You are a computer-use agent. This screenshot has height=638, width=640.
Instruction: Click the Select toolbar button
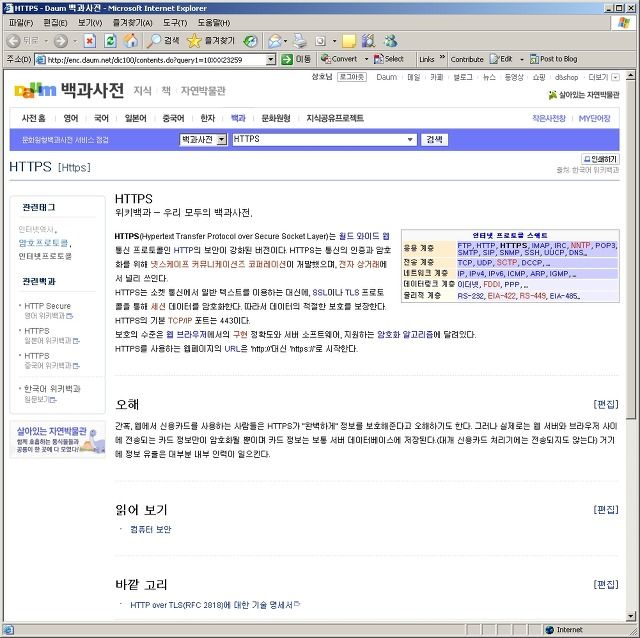(389, 59)
